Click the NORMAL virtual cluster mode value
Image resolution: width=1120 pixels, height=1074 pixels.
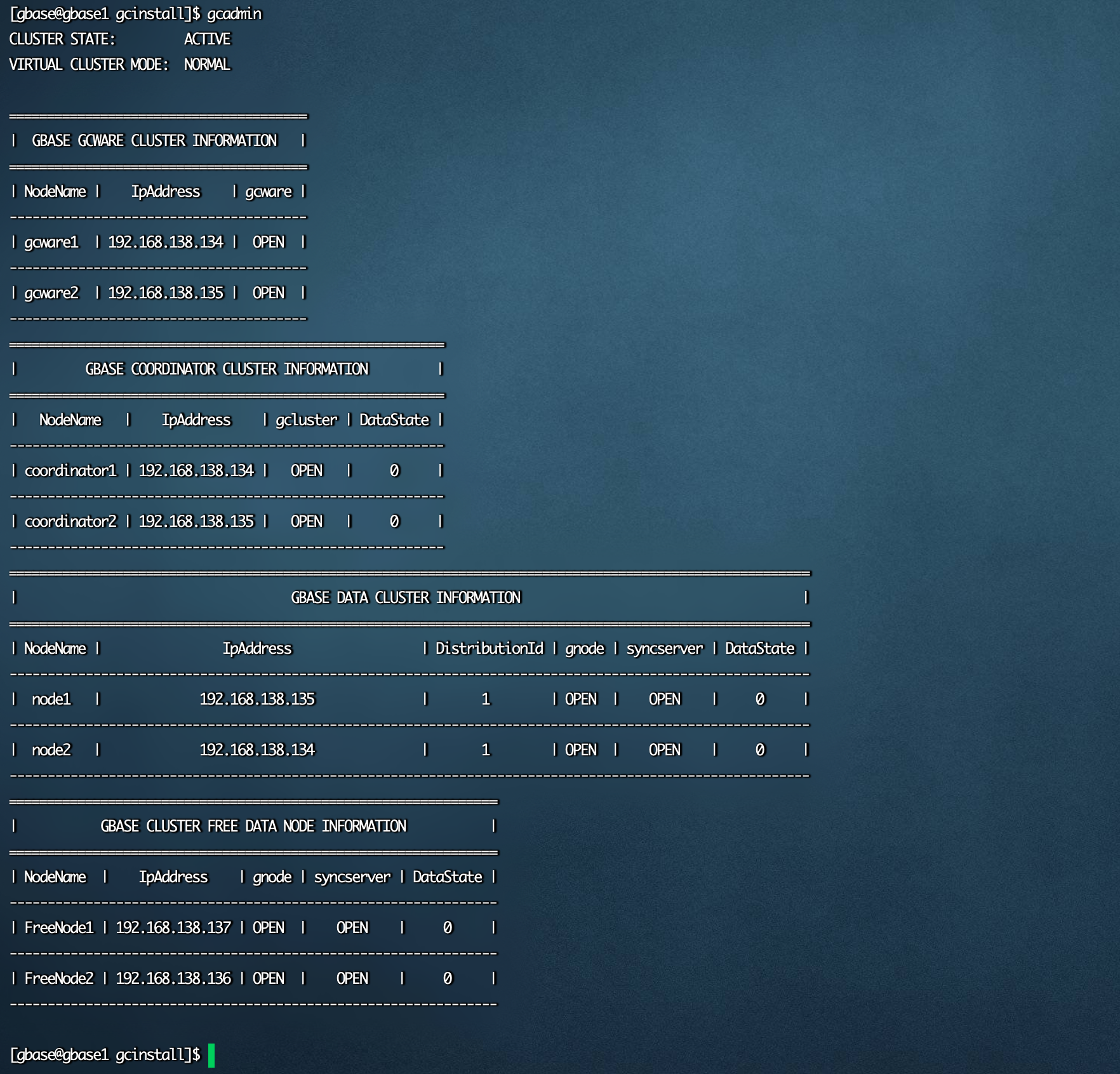[x=208, y=65]
